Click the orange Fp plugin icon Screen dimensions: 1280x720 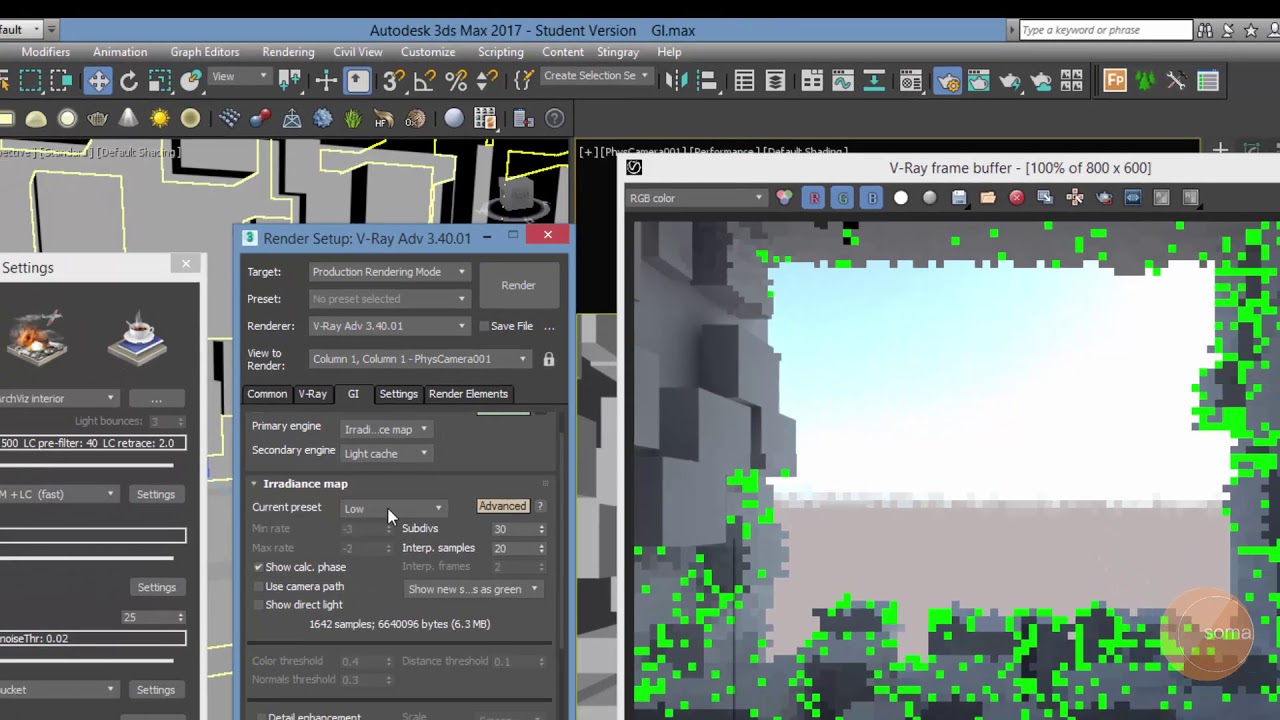point(1115,81)
